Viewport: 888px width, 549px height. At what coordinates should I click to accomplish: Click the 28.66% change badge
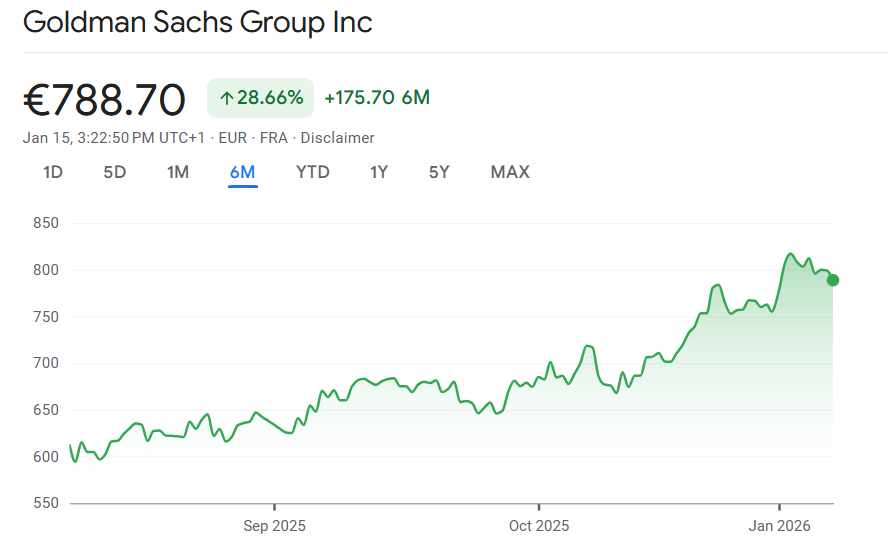pyautogui.click(x=261, y=98)
